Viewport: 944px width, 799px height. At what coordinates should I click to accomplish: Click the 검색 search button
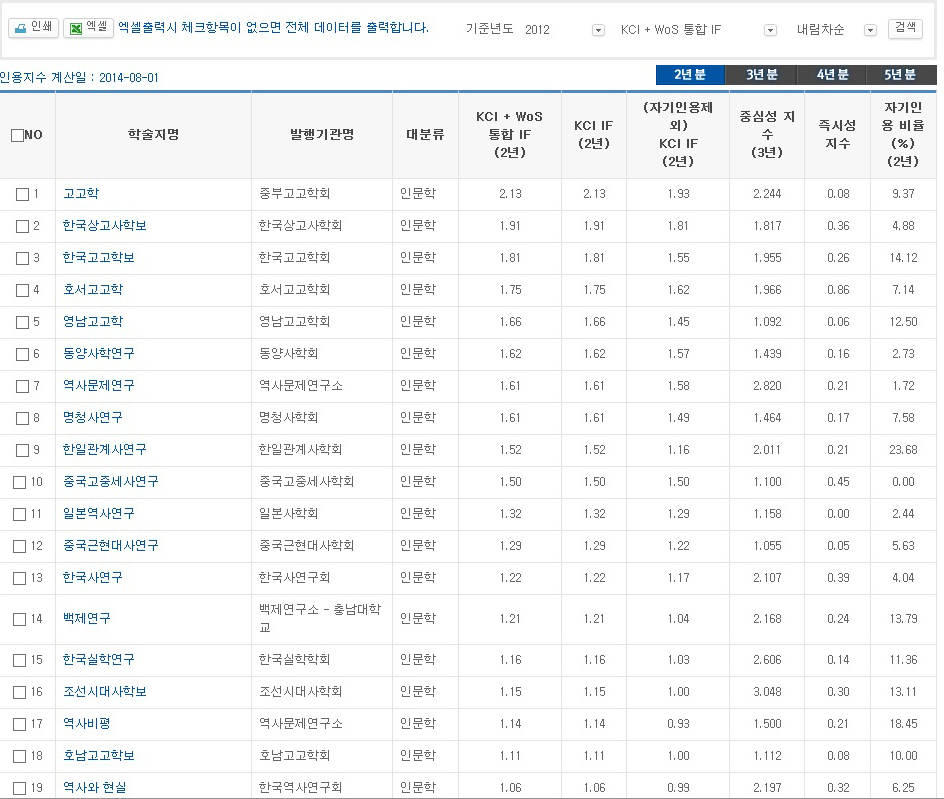coord(905,28)
